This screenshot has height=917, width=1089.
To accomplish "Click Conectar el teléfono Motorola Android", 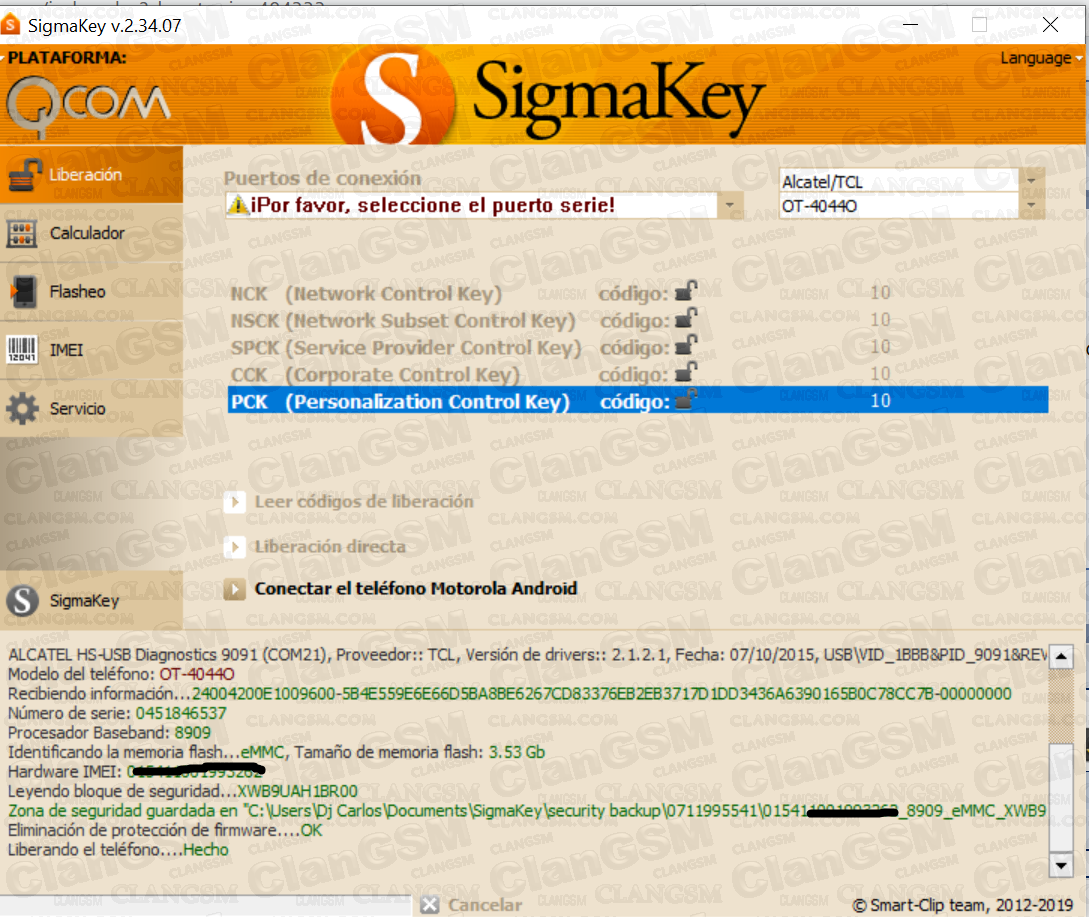I will (415, 588).
